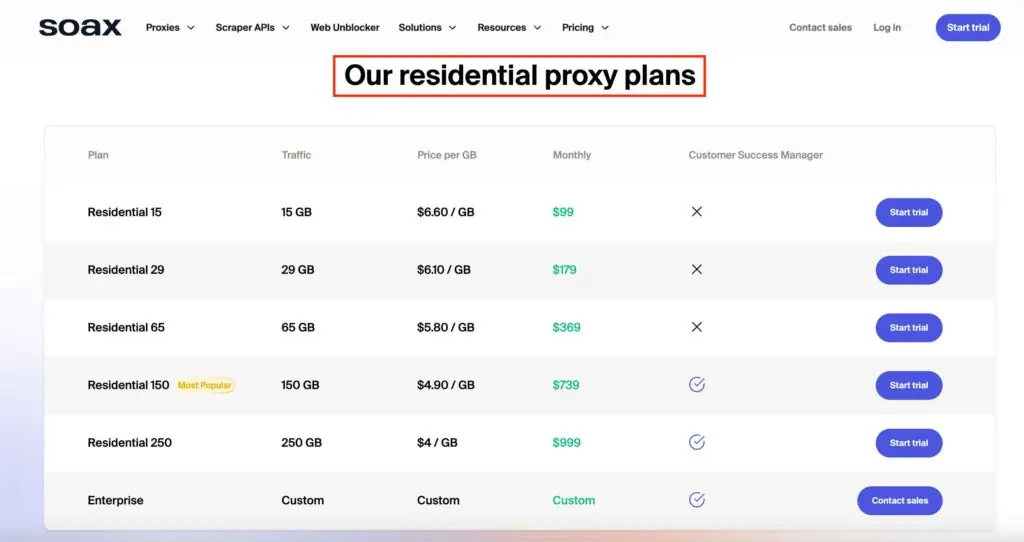This screenshot has width=1024, height=542.
Task: Click the X icon in Residential 15 row
Action: [697, 212]
